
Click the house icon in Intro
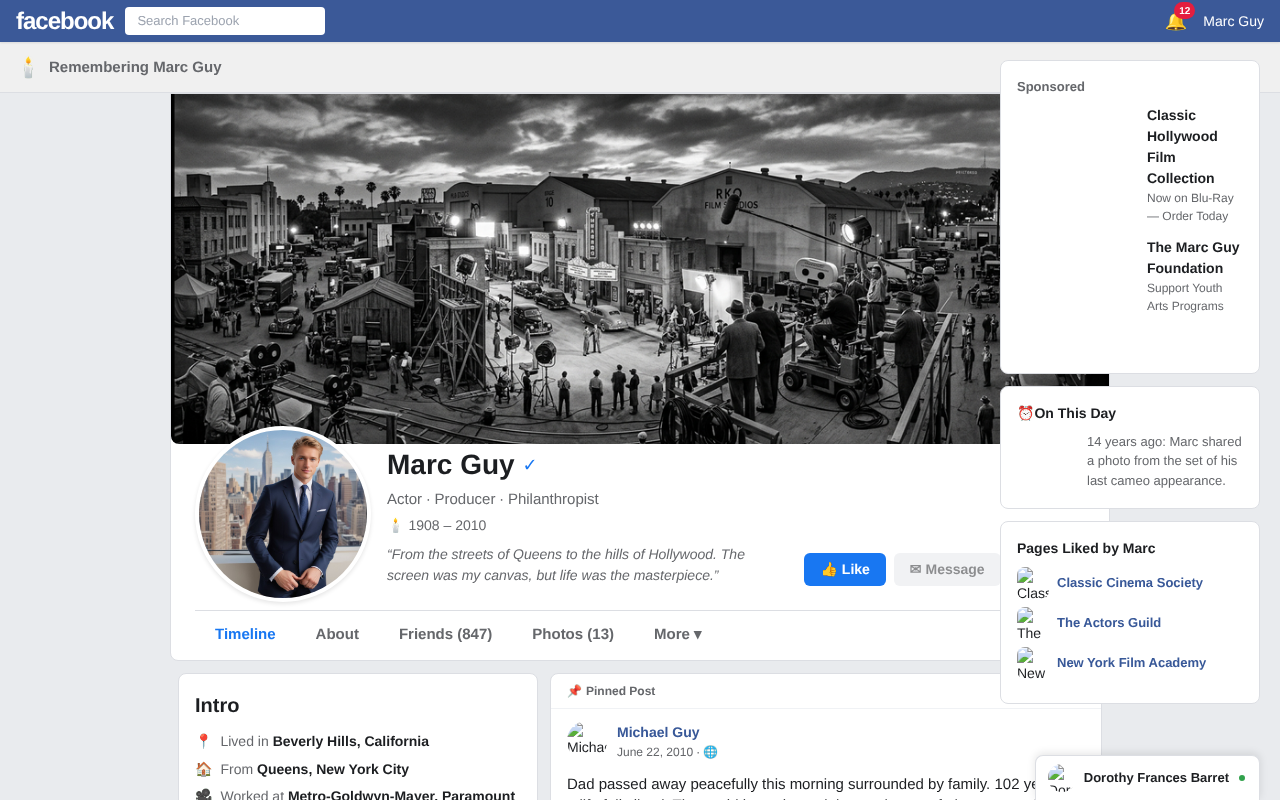[203, 769]
